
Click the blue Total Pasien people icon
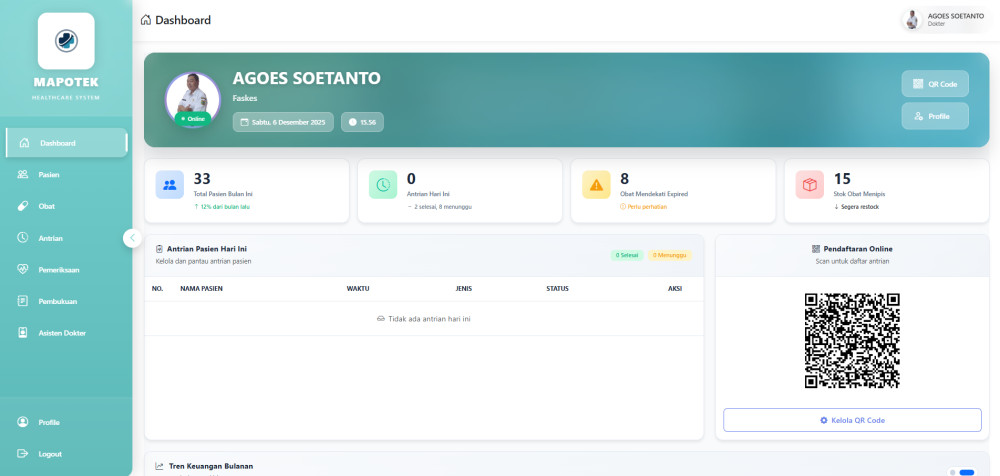tap(170, 184)
